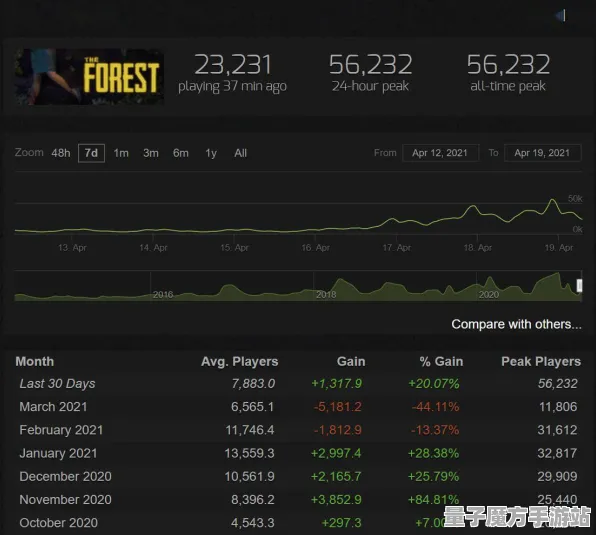
Task: Select the March 2021 table row
Action: coord(298,407)
